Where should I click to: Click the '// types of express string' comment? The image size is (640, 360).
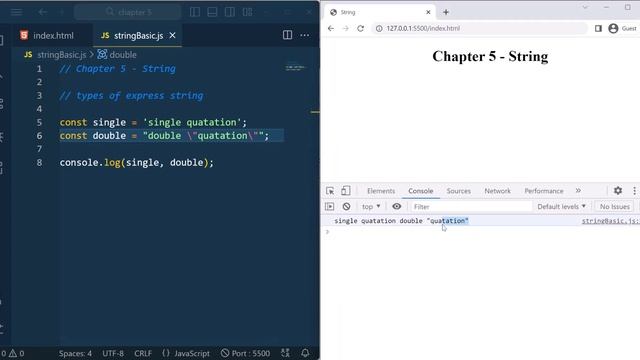coord(131,96)
